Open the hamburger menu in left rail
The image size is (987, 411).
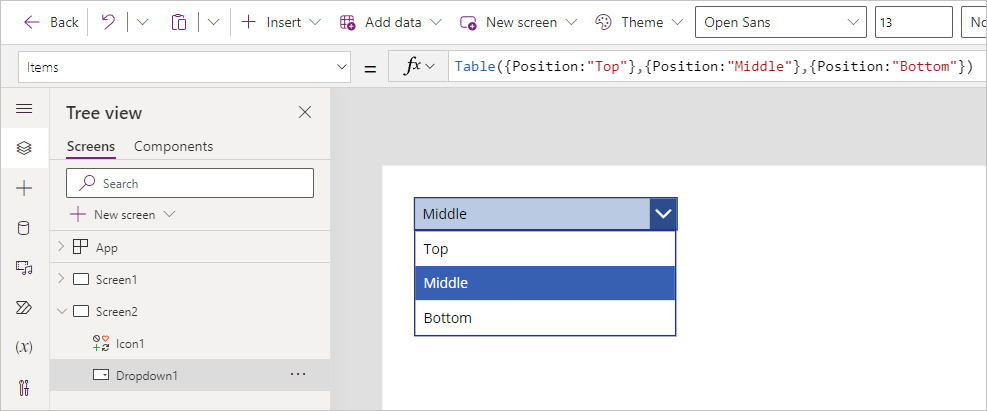click(x=24, y=109)
